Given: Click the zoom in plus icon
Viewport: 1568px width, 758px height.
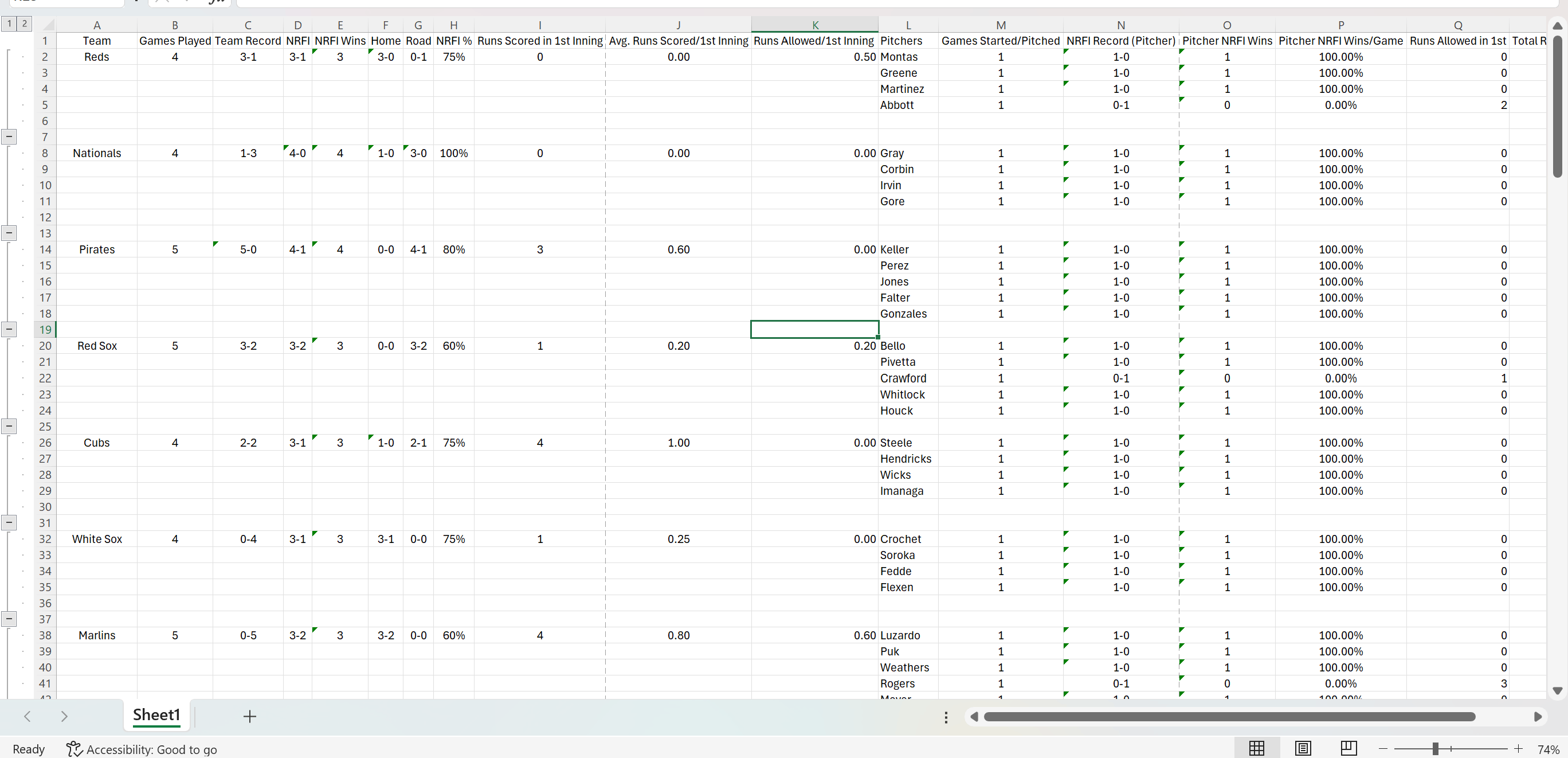Looking at the screenshot, I should click(x=1518, y=749).
